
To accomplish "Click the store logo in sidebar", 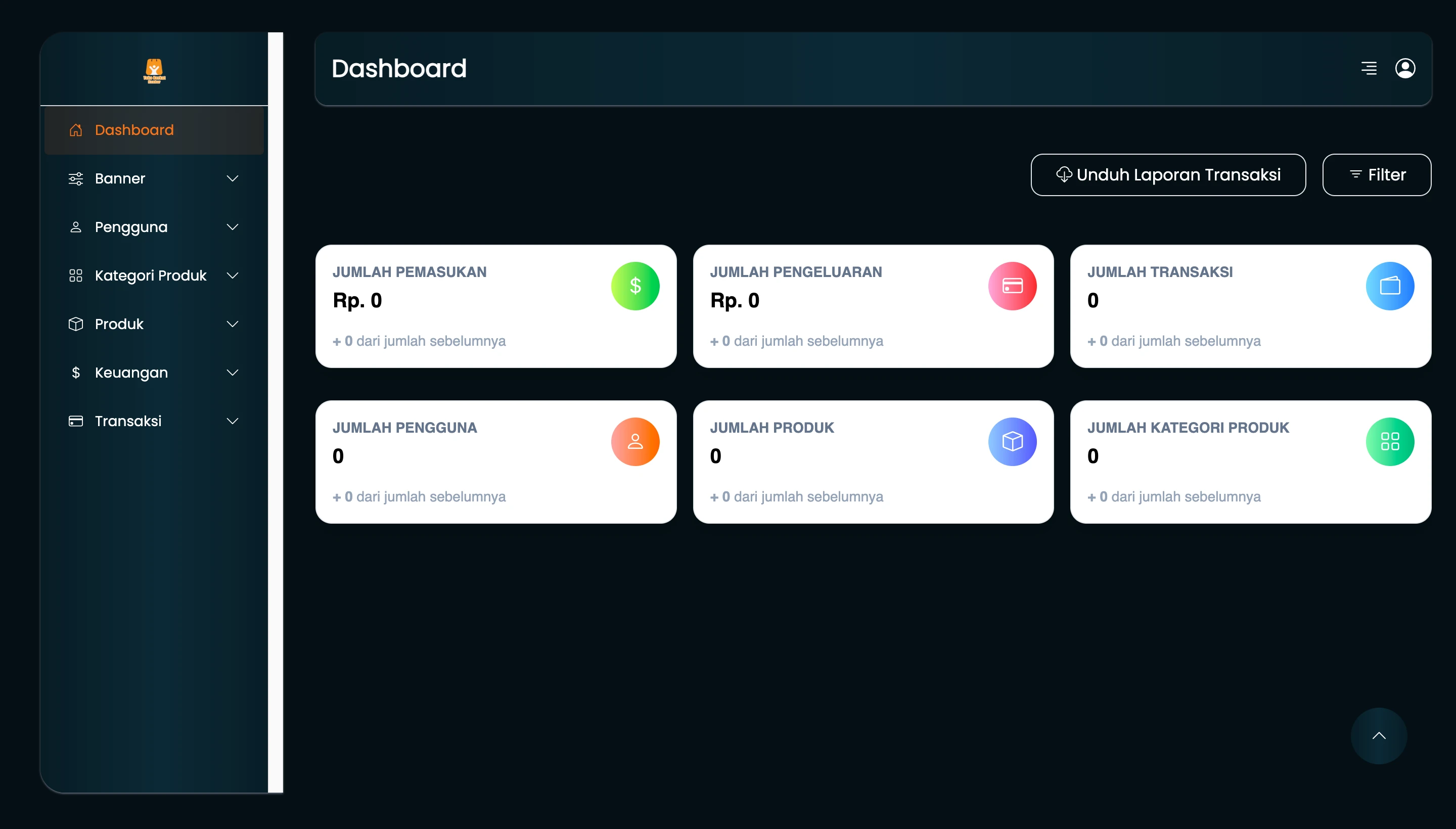I will (154, 71).
